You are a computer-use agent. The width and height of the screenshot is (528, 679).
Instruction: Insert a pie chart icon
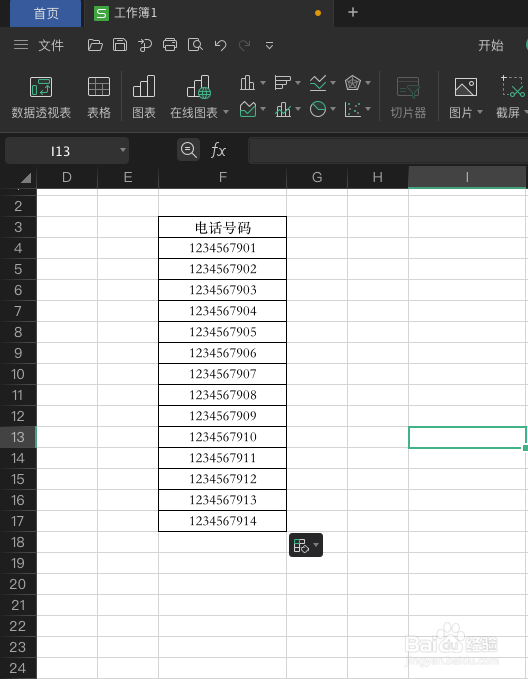click(x=318, y=109)
